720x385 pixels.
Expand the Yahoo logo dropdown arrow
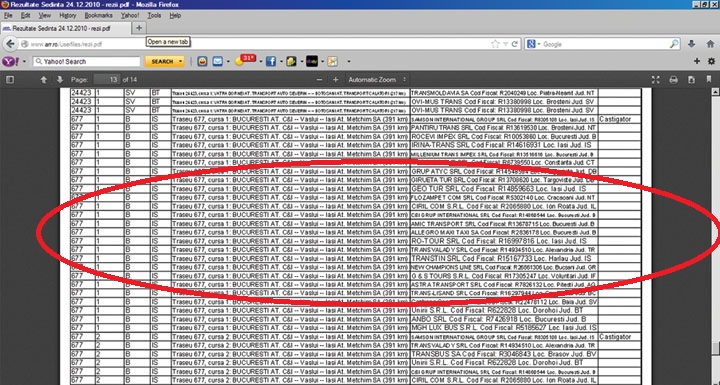pos(24,62)
